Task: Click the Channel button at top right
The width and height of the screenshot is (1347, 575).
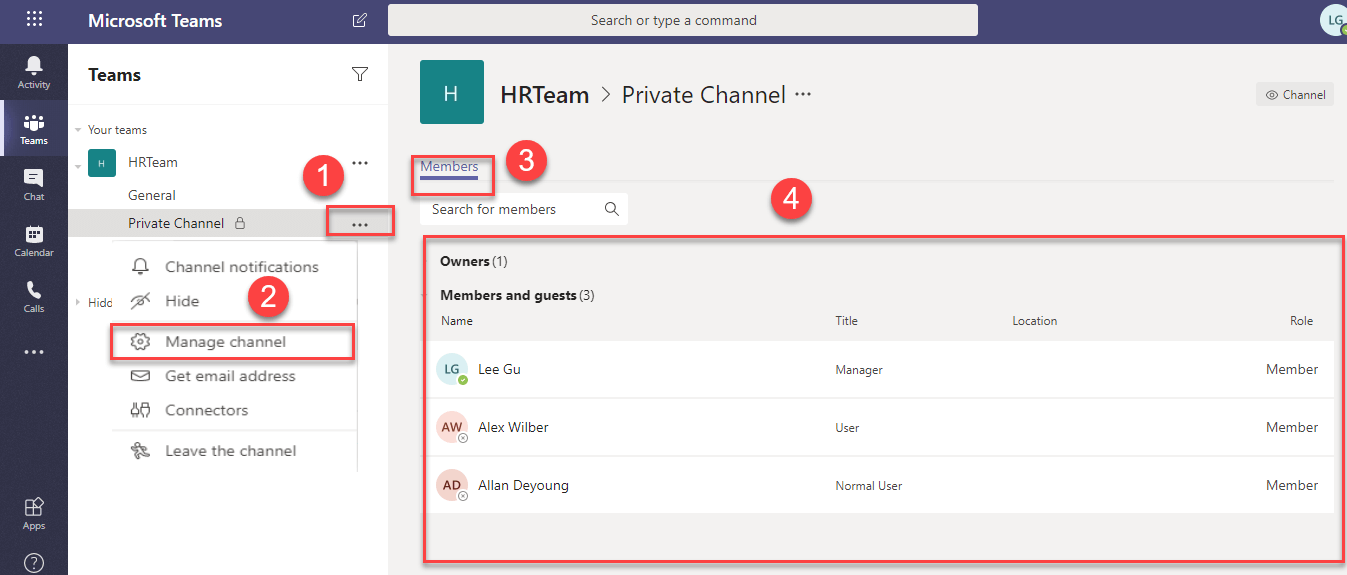Action: (1295, 95)
